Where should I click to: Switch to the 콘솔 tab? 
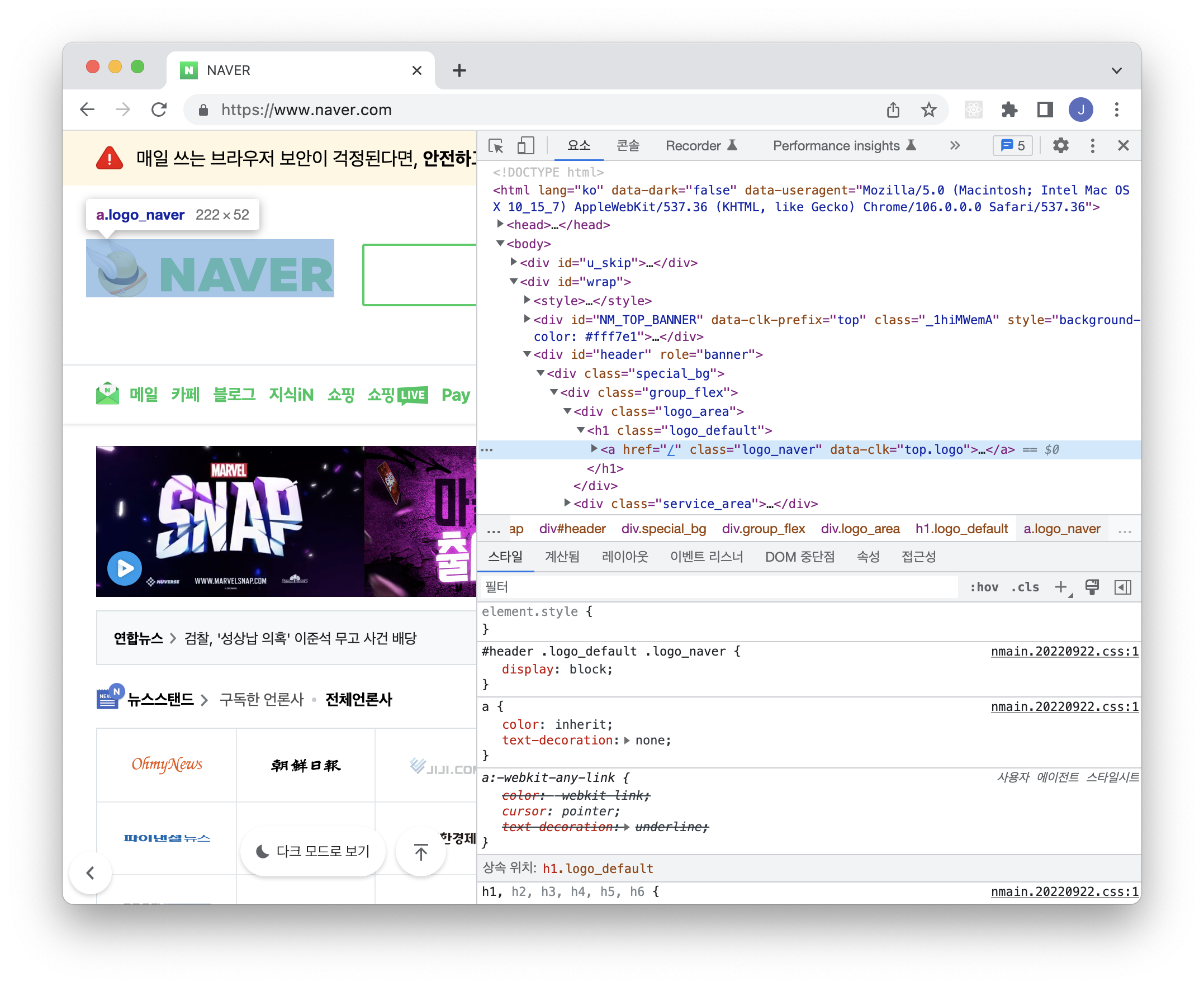628,146
